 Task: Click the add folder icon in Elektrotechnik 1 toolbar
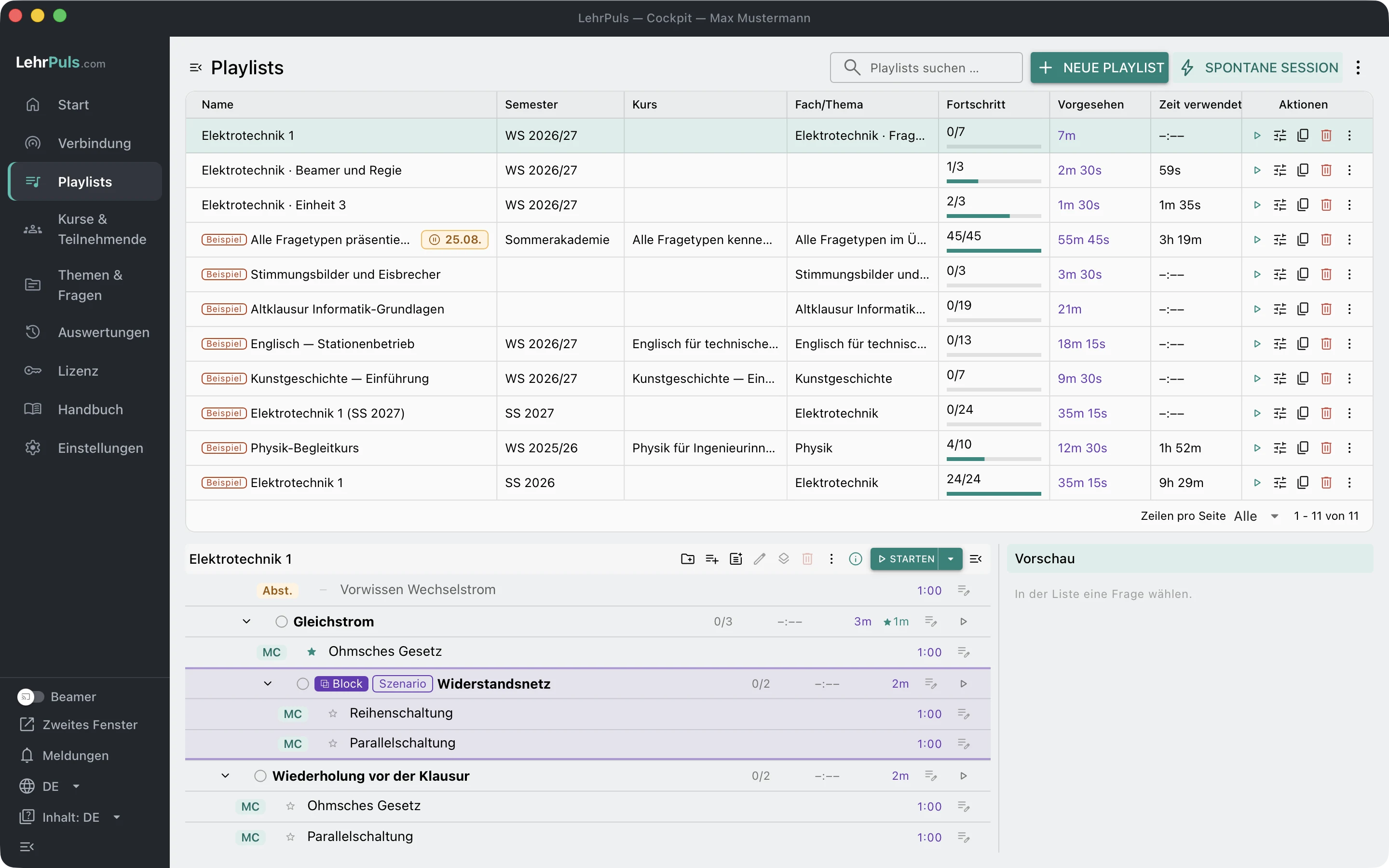[x=688, y=558]
